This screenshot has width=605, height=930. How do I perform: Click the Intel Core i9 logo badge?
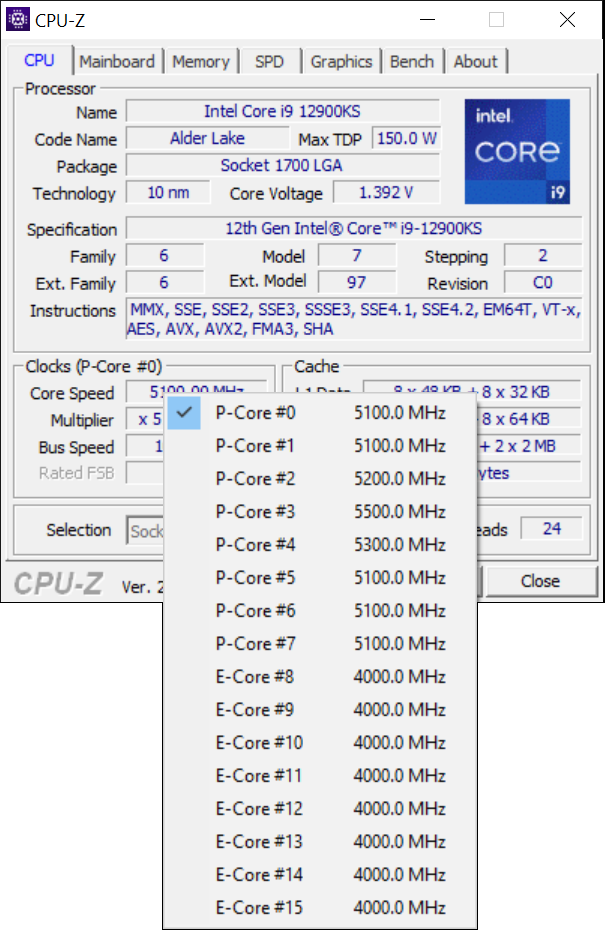tap(517, 151)
